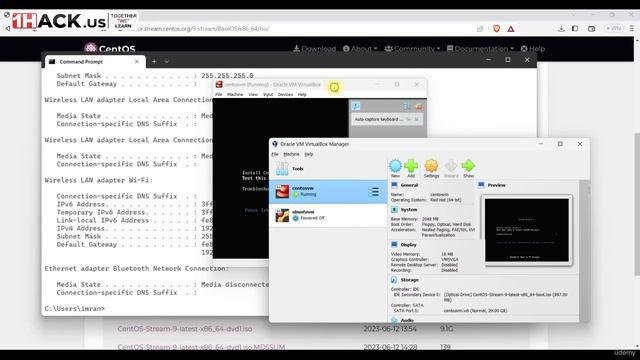
Task: Click the CentOS logo on webpage
Action: [x=110, y=49]
